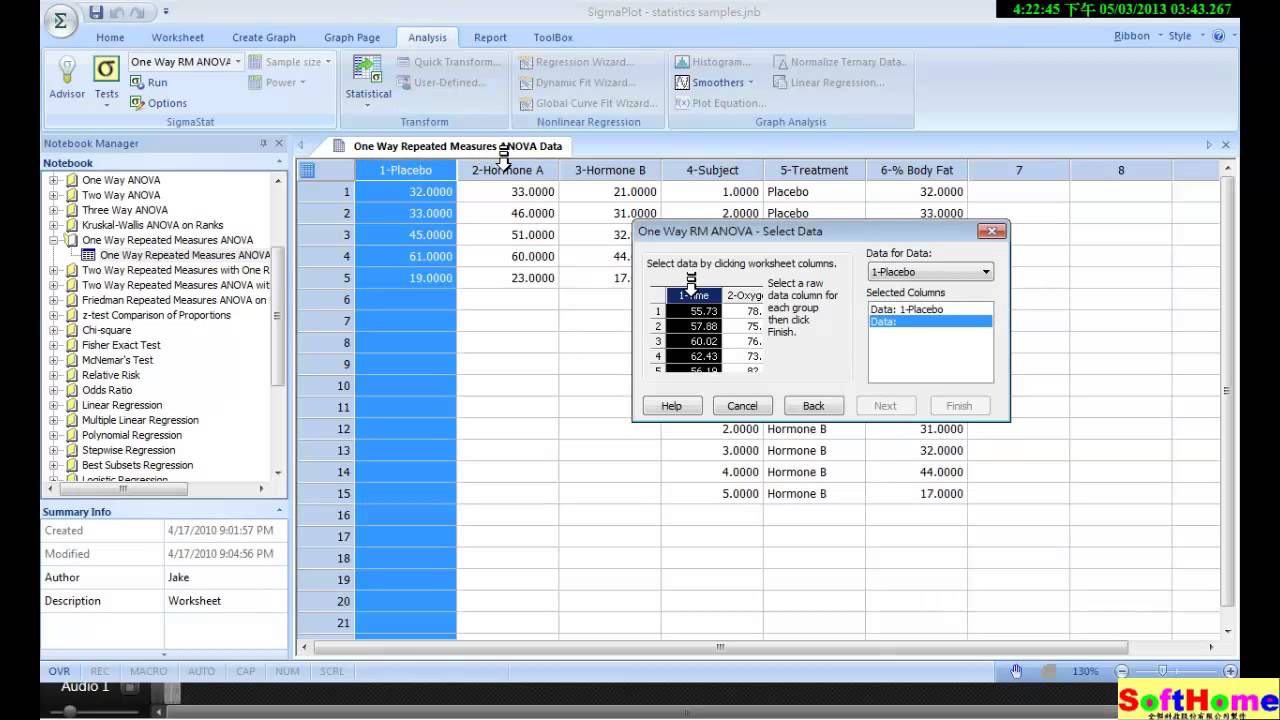Click the Redo icon in quick access toolbar
1280x720 pixels.
coord(136,12)
